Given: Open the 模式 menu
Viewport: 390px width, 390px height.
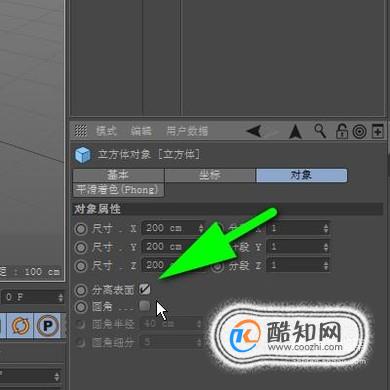Looking at the screenshot, I should pos(106,131).
